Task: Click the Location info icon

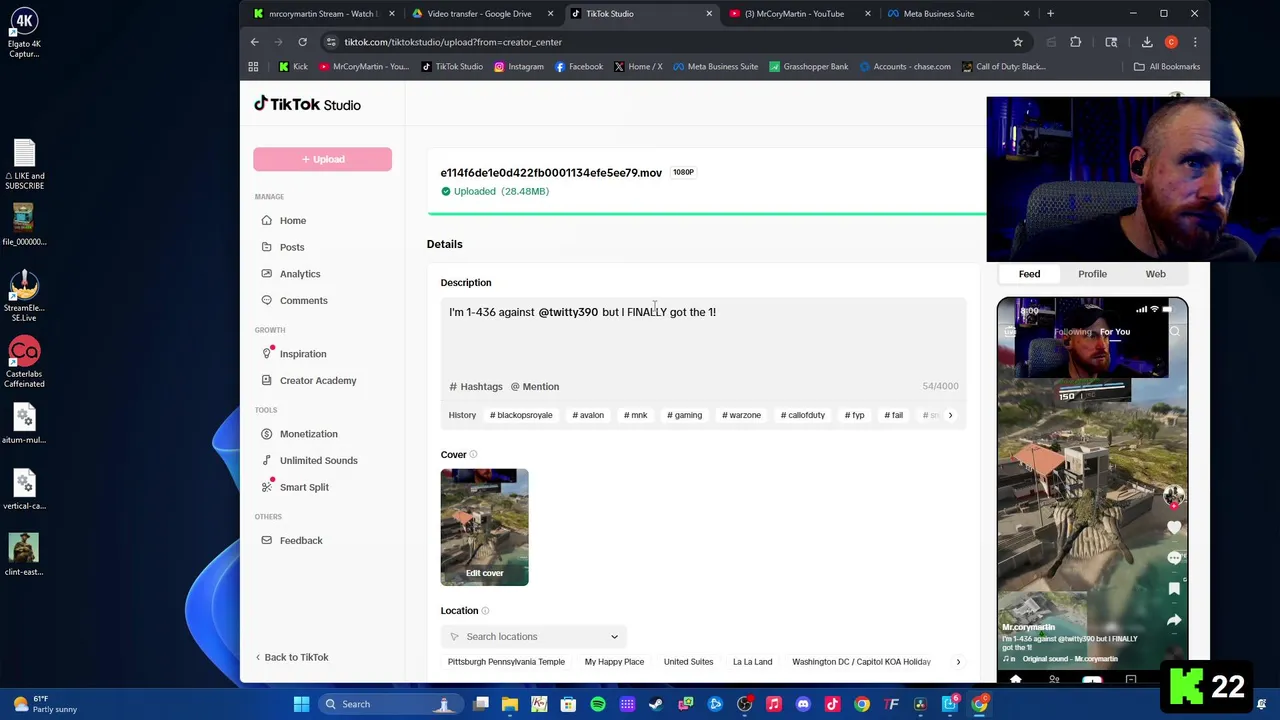Action: 485,611
